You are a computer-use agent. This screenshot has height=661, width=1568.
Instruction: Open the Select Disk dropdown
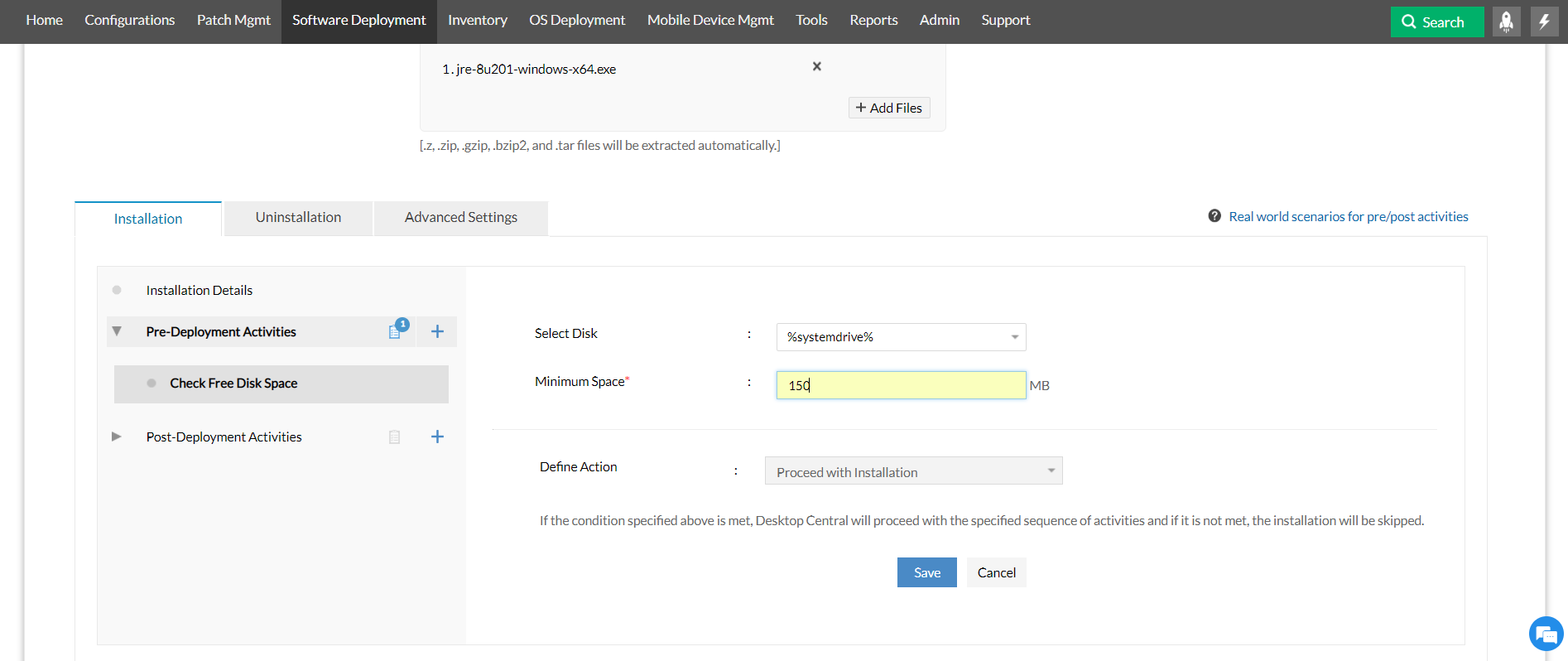901,337
